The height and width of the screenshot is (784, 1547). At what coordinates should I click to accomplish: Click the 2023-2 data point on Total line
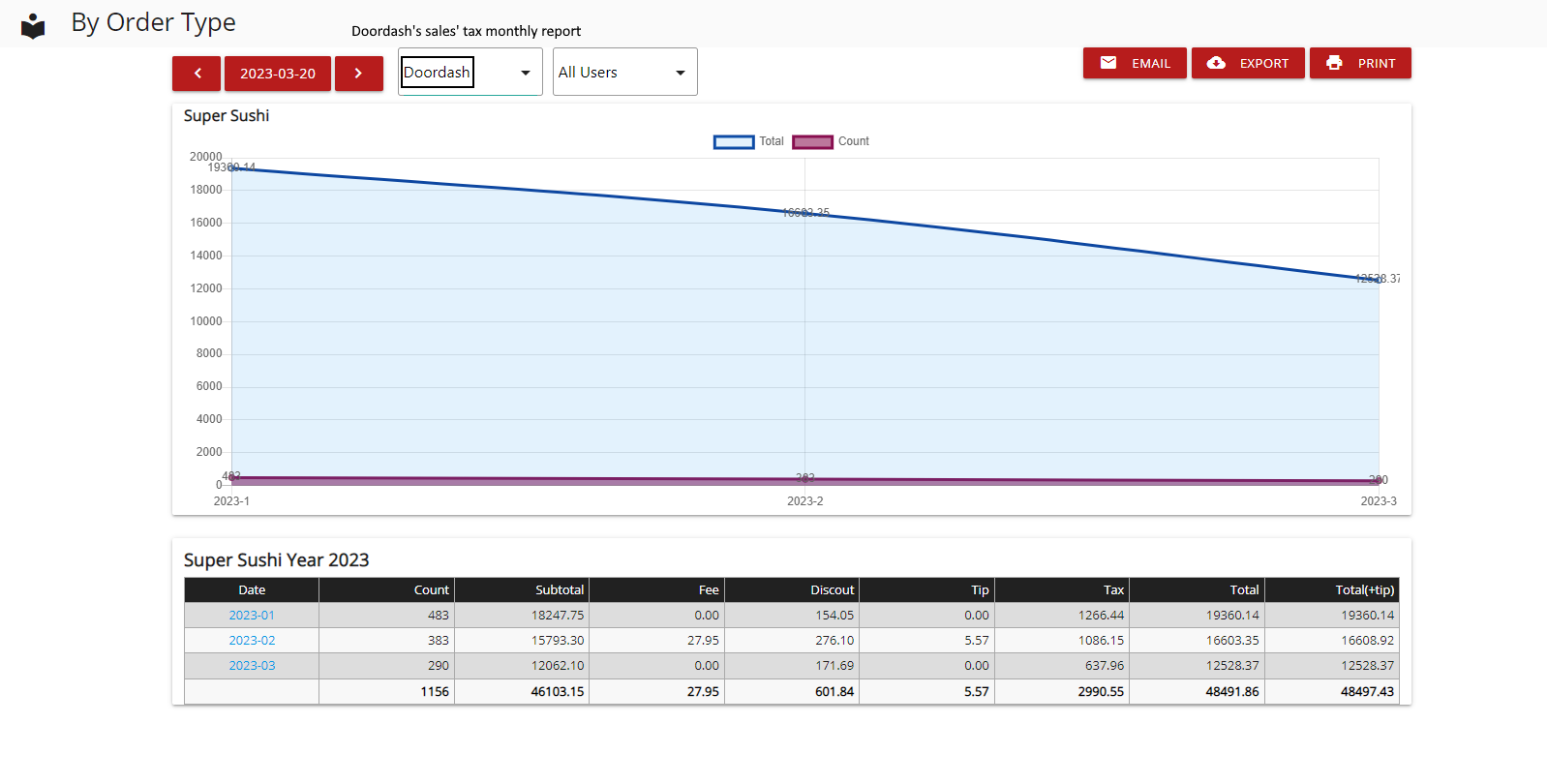pyautogui.click(x=805, y=214)
